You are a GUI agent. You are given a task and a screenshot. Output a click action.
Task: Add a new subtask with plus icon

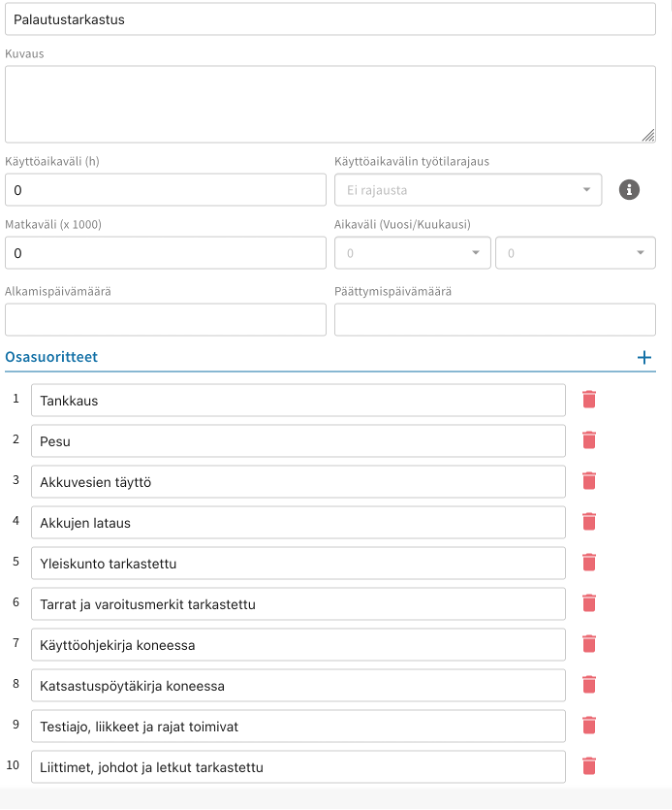(644, 357)
